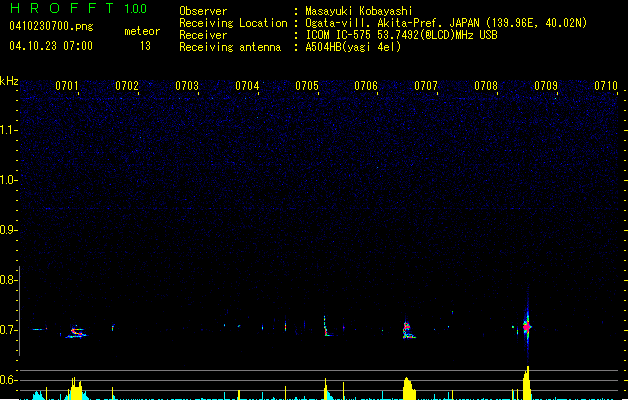Click the Ogata-vill. Akita-Pref. JAPAN location text
This screenshot has width=629, height=400.
(394, 23)
